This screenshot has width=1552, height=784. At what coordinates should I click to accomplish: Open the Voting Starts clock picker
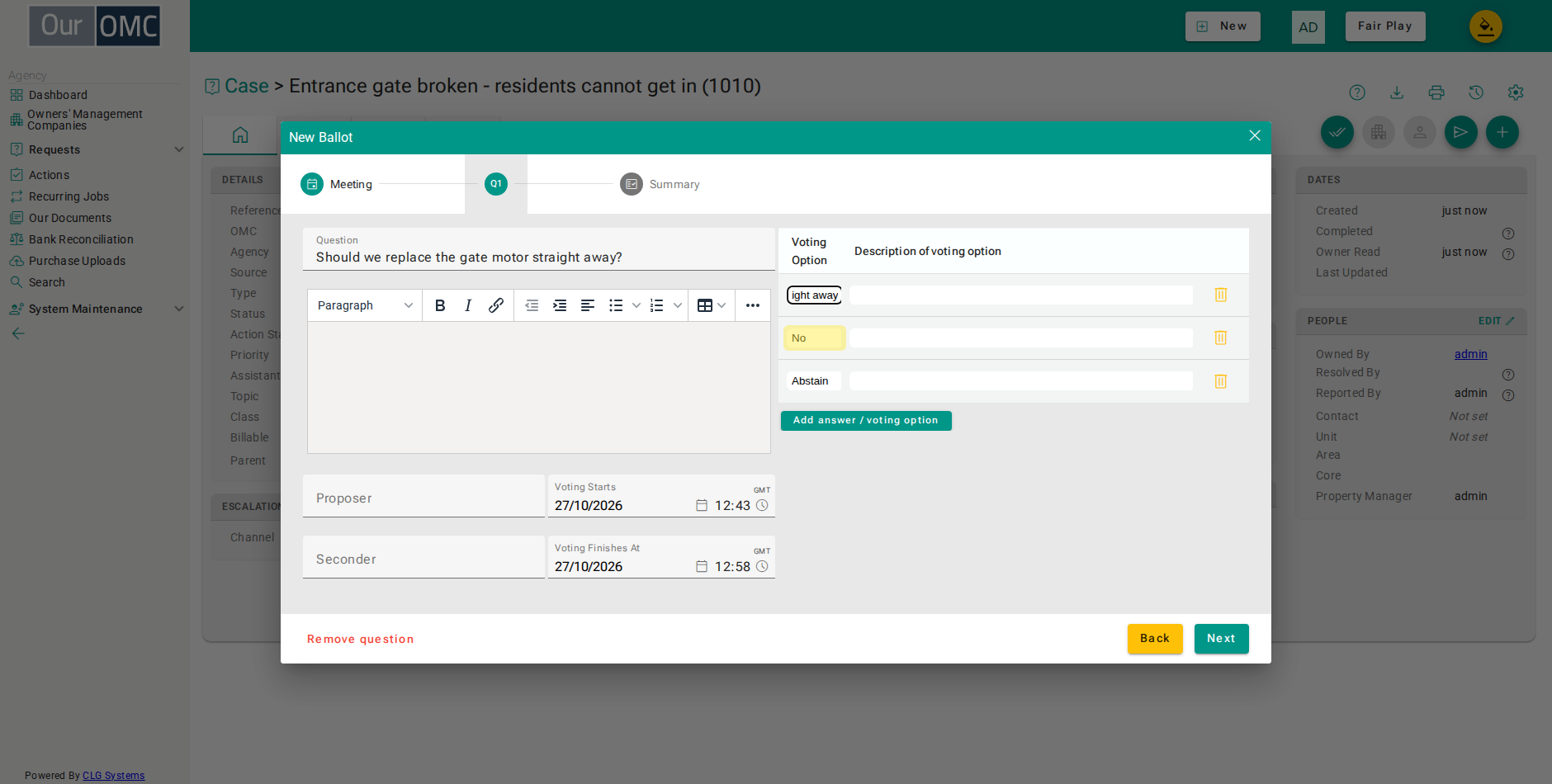762,505
